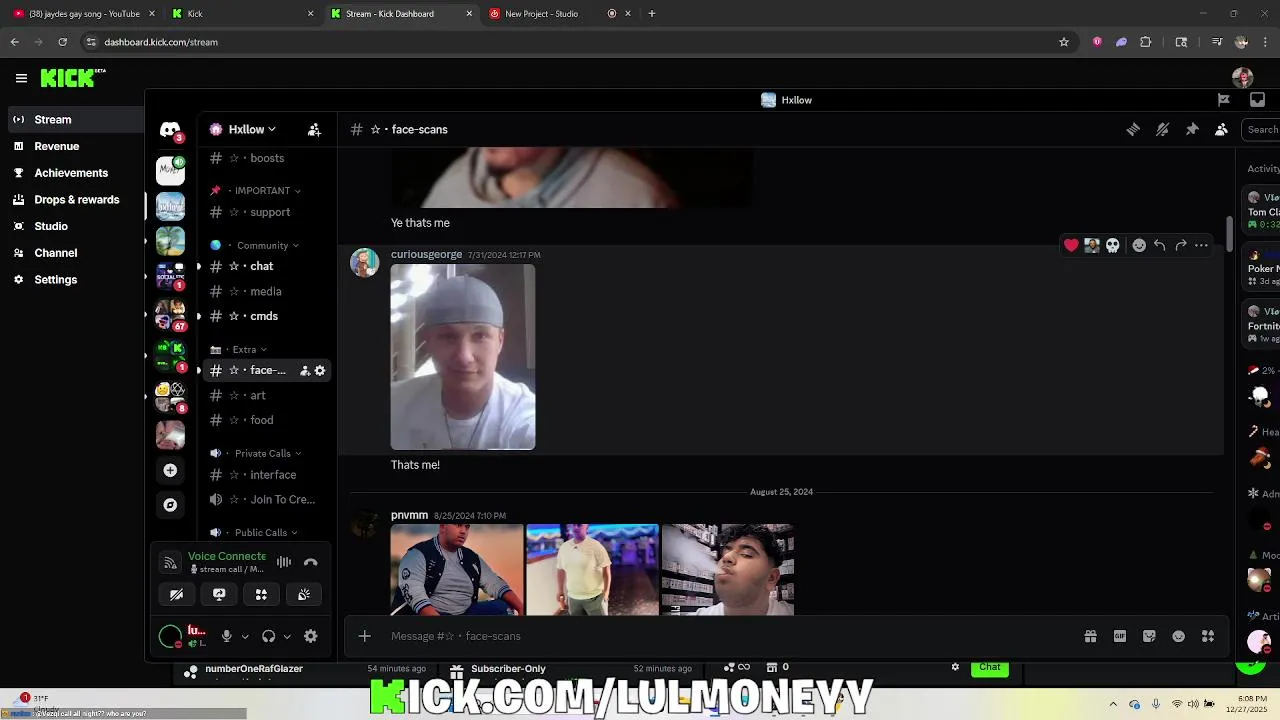Open the checkpoint flag icon
Image resolution: width=1280 pixels, height=720 pixels.
[x=1223, y=100]
